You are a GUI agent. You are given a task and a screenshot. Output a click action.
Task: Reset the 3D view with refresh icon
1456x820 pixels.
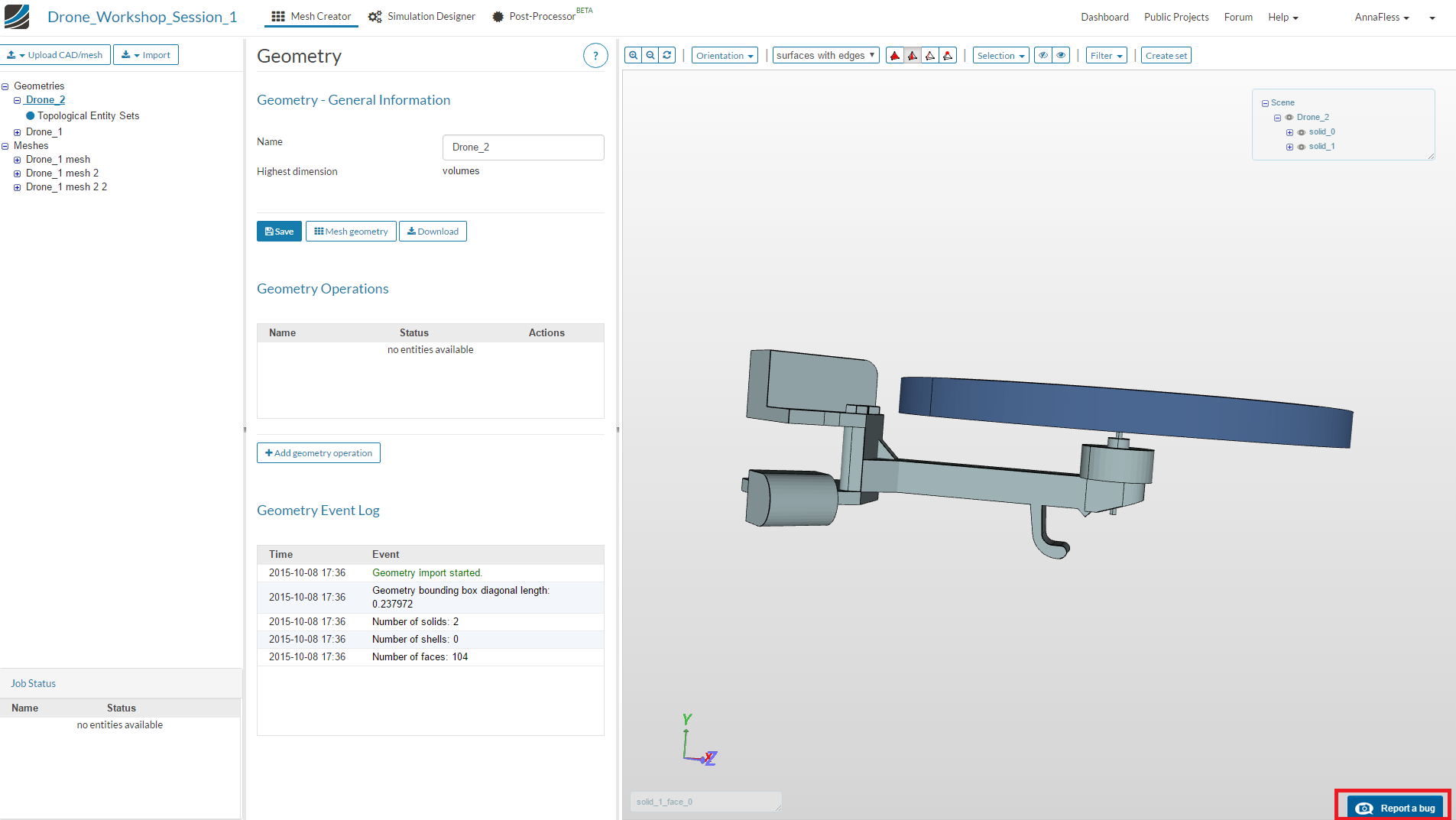tap(667, 55)
